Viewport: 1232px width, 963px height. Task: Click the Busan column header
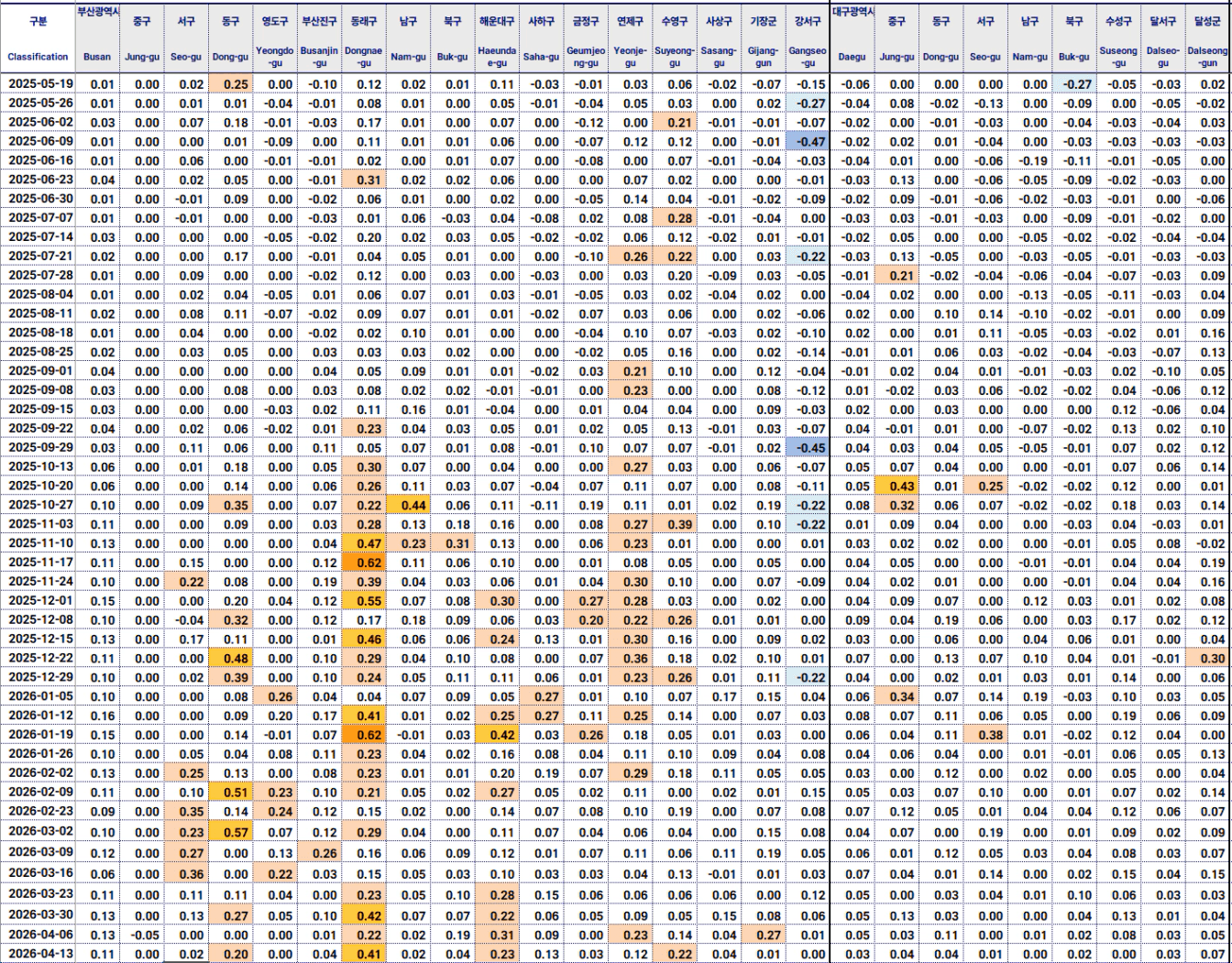96,57
